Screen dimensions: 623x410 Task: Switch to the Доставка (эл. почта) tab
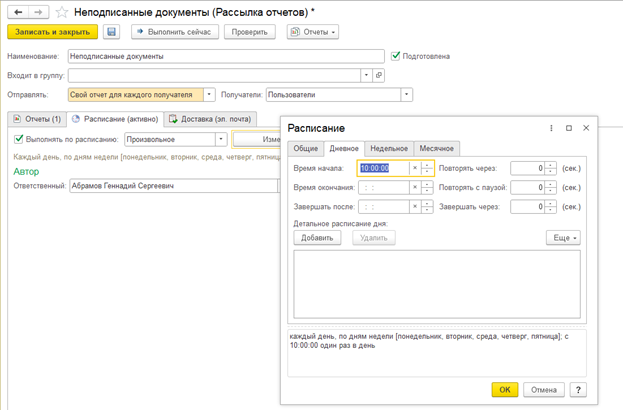210,119
